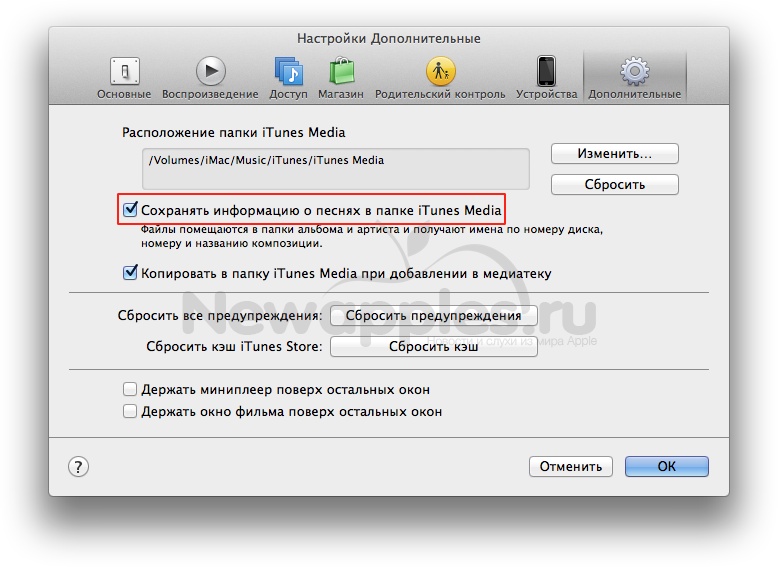Cancel with the Отменить button
Viewport: 778px width, 567px height.
tap(570, 466)
